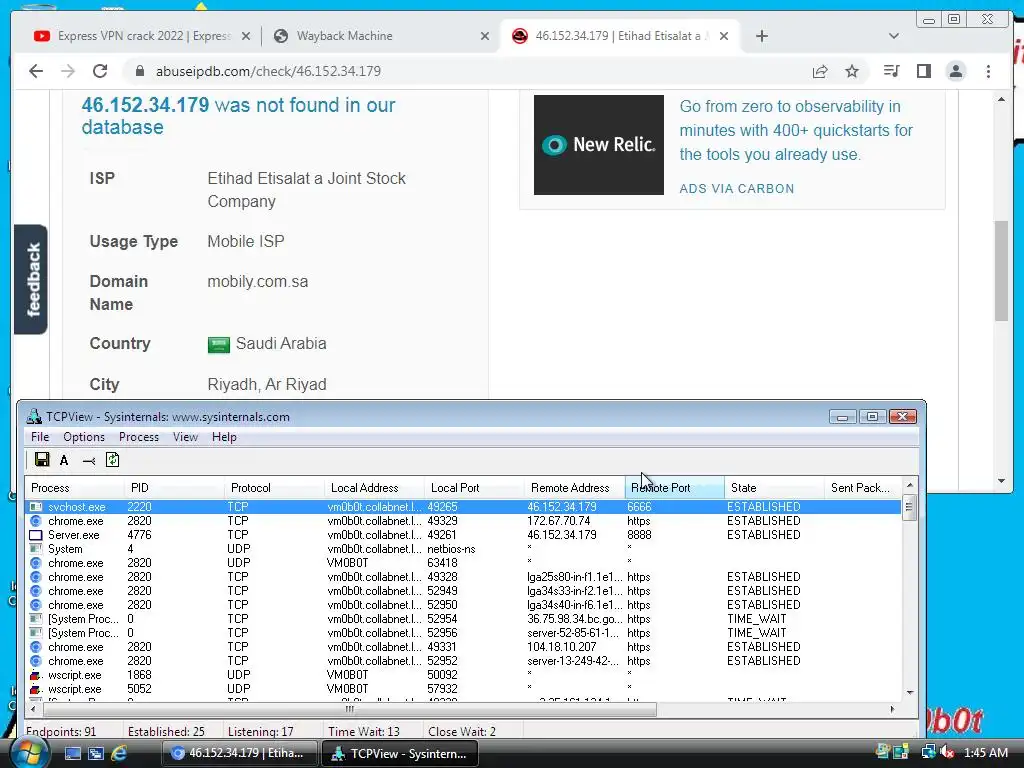Click Chrome taskbar button 46.152.34.179
Viewport: 1024px width, 768px height.
point(240,753)
